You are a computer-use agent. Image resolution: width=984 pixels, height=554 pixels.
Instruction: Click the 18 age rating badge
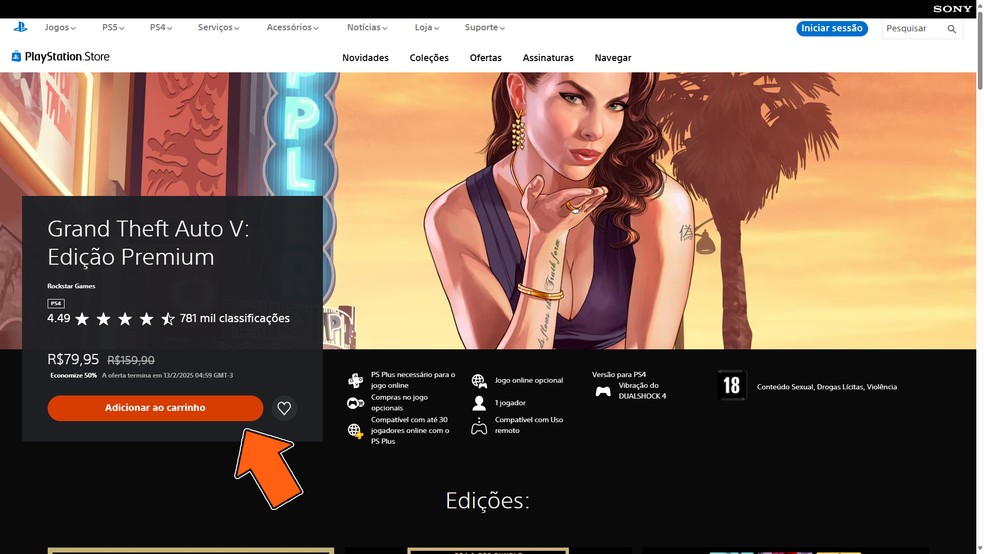(732, 385)
